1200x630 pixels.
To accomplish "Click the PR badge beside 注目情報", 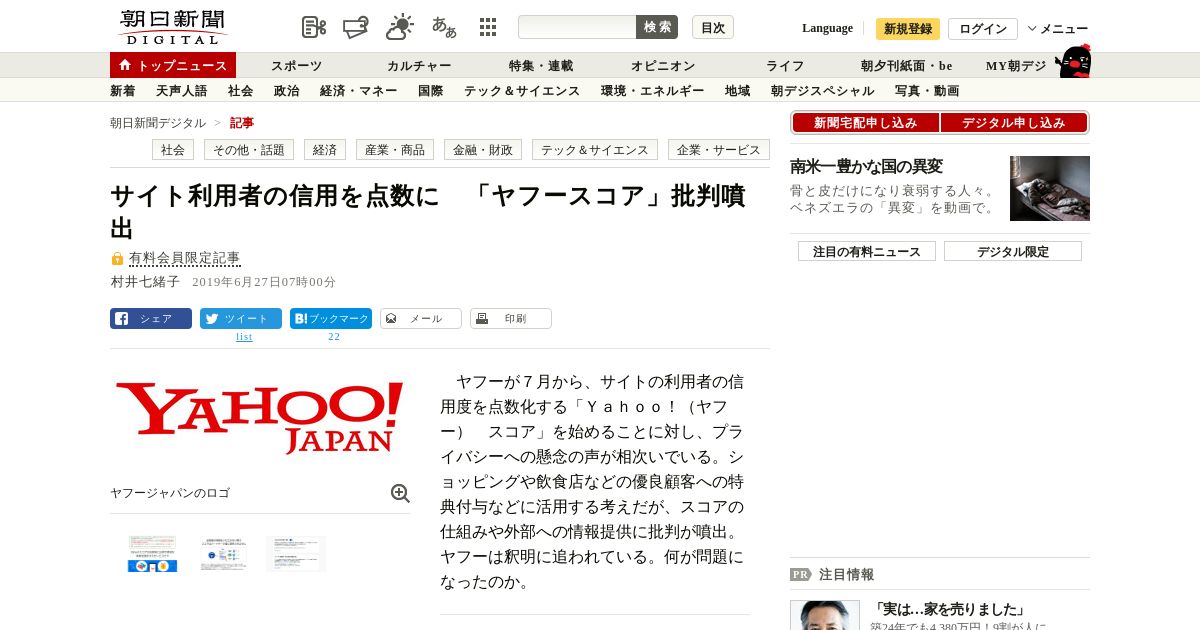I will (800, 574).
